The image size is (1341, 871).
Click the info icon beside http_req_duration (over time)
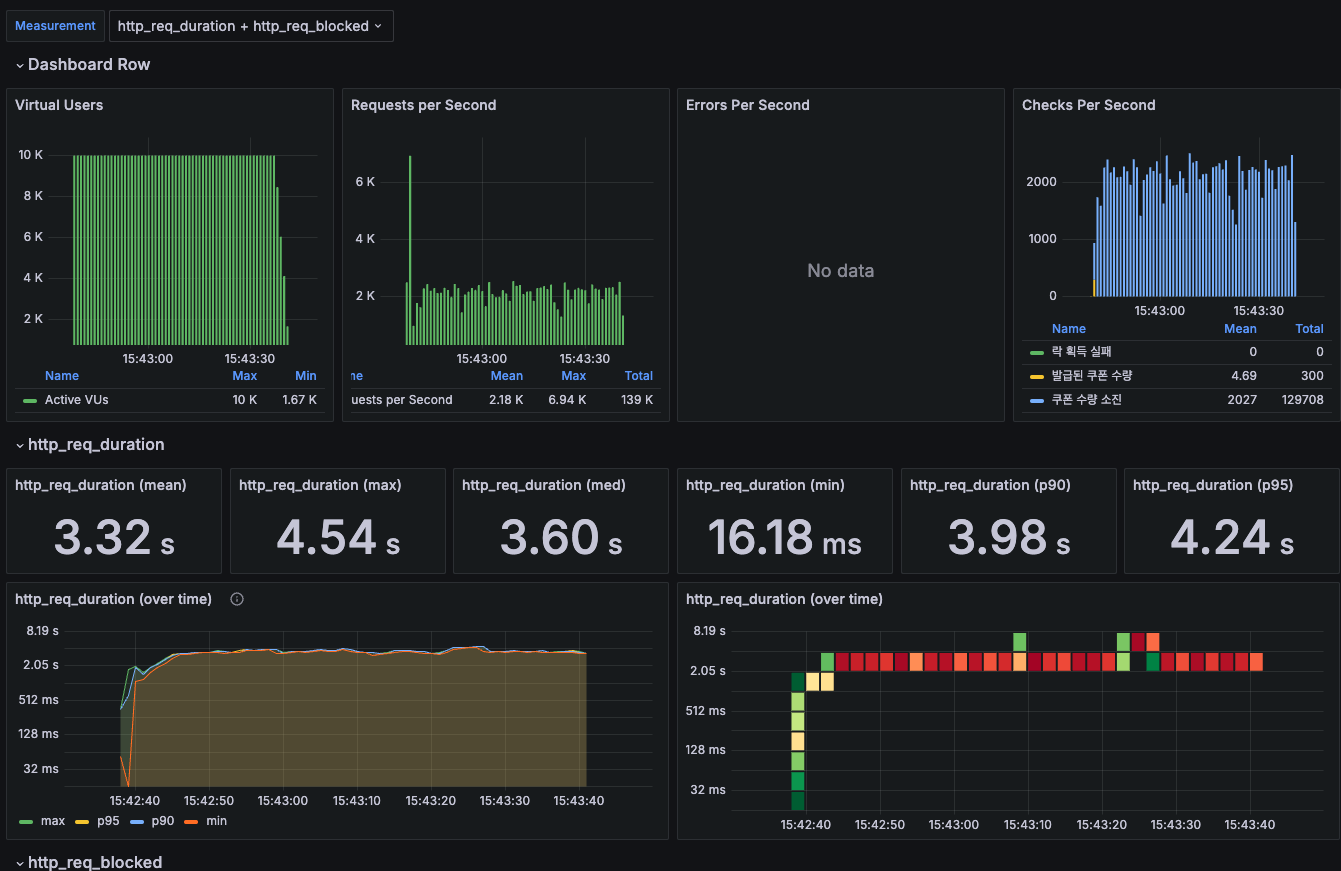[x=237, y=599]
